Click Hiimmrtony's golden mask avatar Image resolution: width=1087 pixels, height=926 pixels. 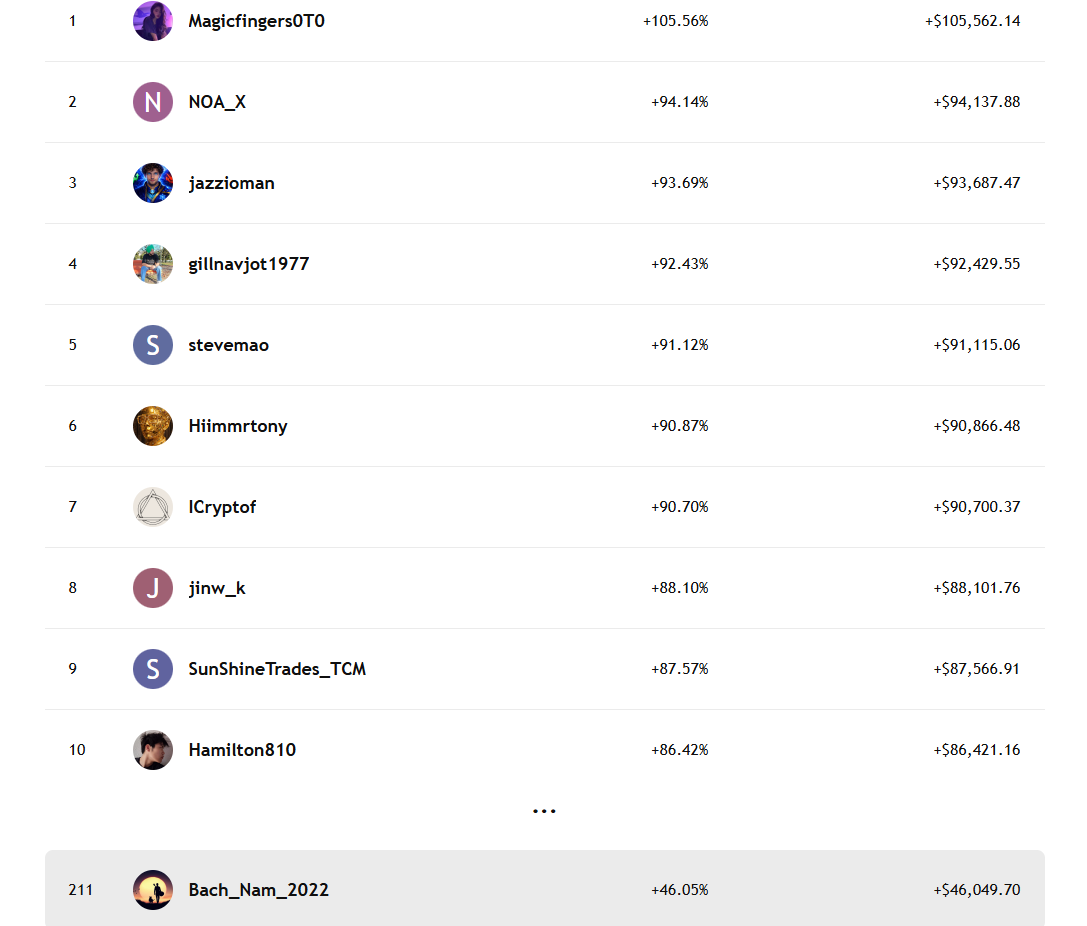[153, 426]
